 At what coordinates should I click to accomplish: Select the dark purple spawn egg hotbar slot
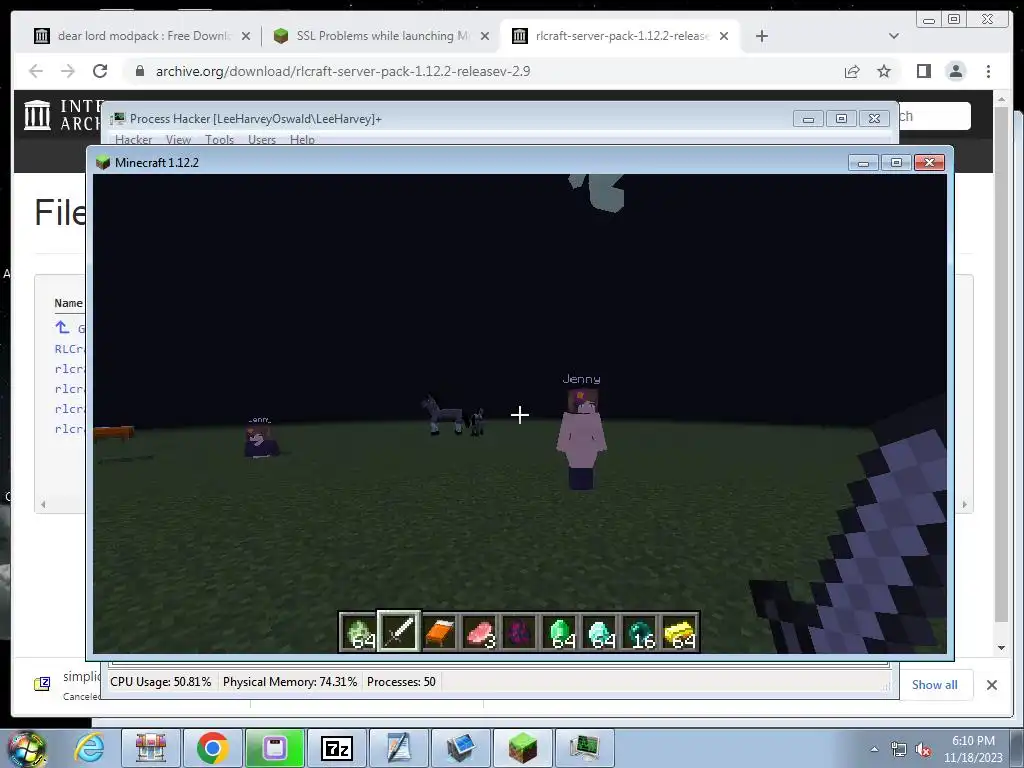click(519, 632)
